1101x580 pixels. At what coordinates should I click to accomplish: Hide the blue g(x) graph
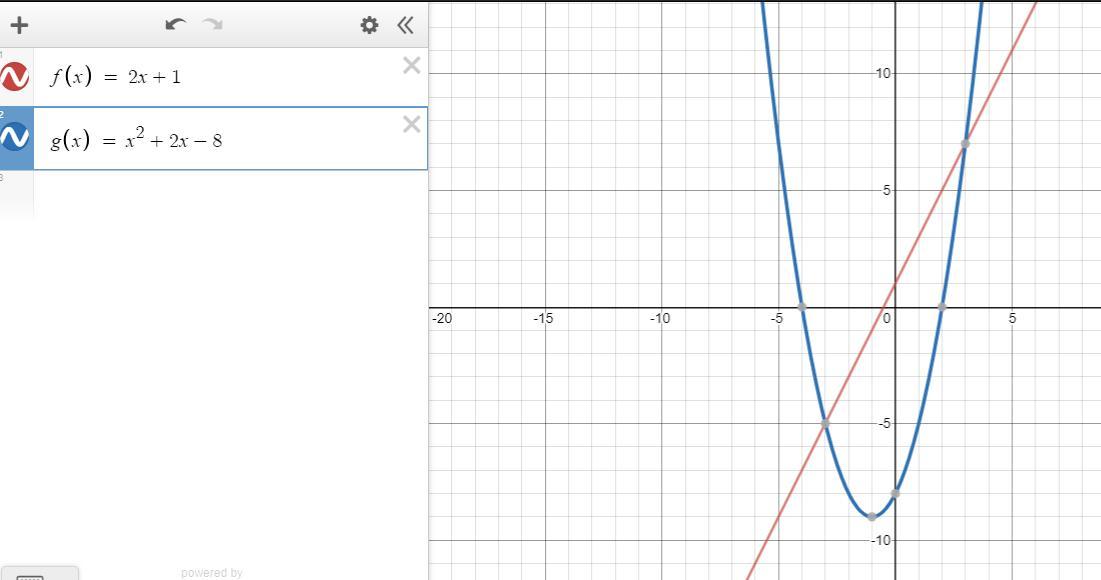coord(14,136)
